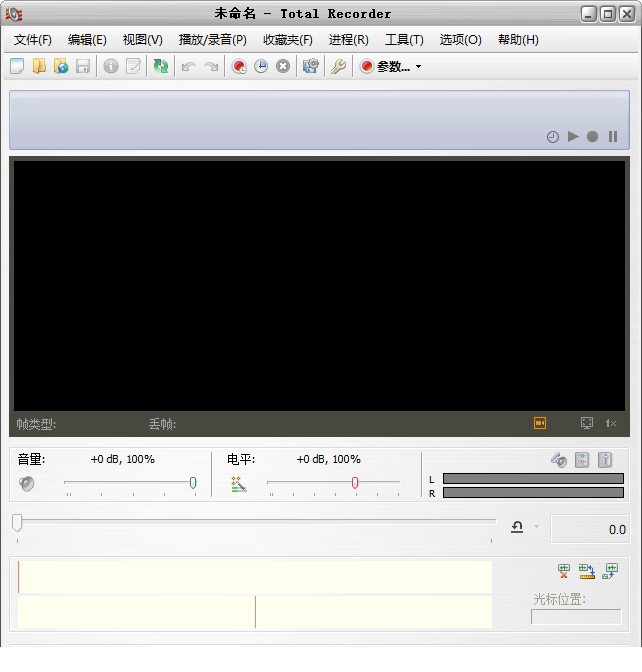Click the 光标位置 input field
Viewport: 642px width, 672px height.
click(576, 617)
